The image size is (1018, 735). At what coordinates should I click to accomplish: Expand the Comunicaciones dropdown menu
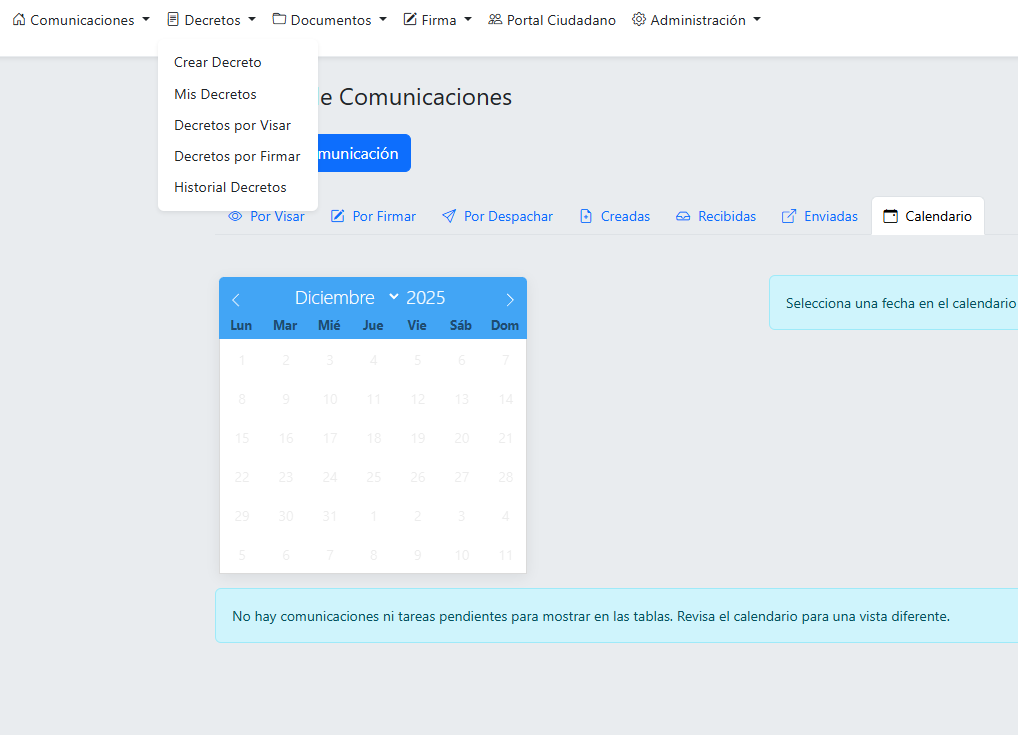point(82,20)
